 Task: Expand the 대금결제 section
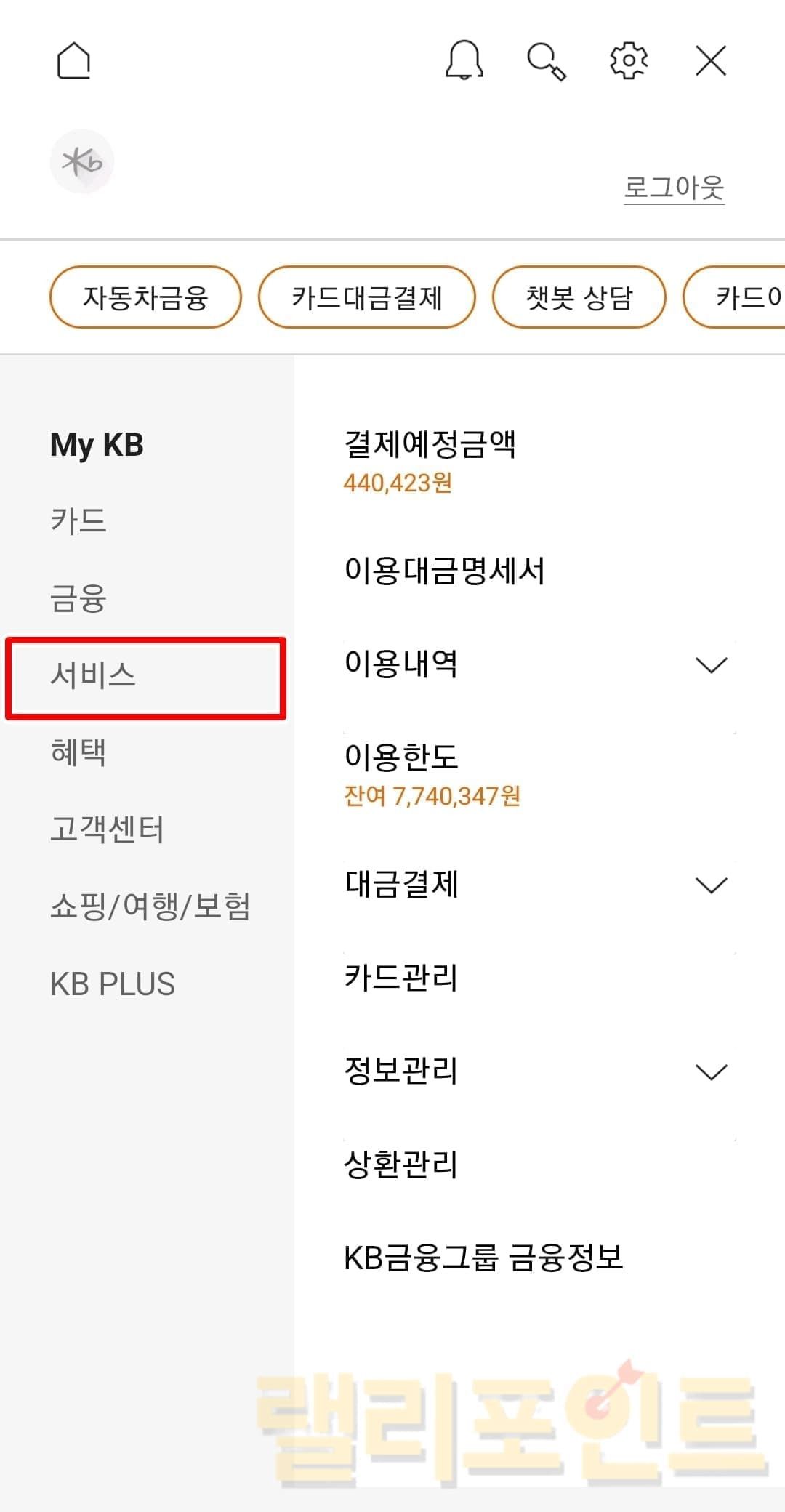(711, 885)
